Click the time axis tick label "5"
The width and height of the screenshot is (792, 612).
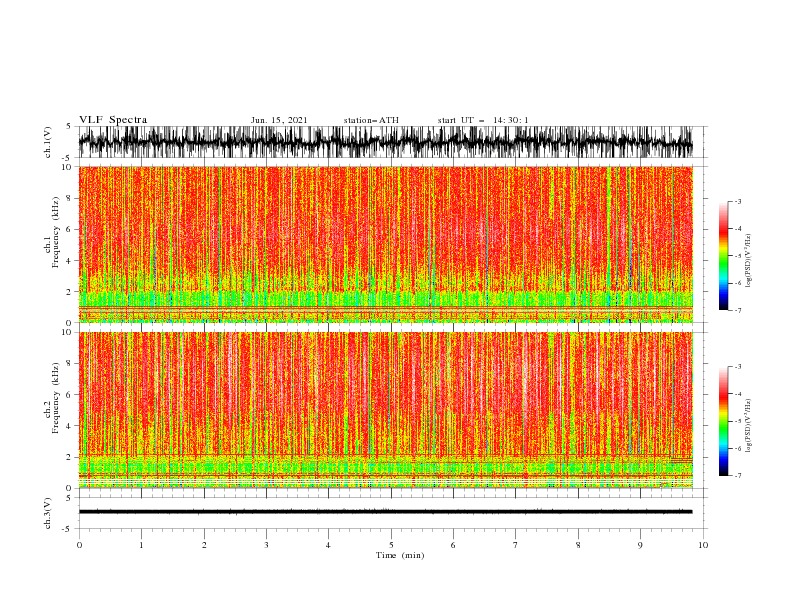tap(391, 545)
